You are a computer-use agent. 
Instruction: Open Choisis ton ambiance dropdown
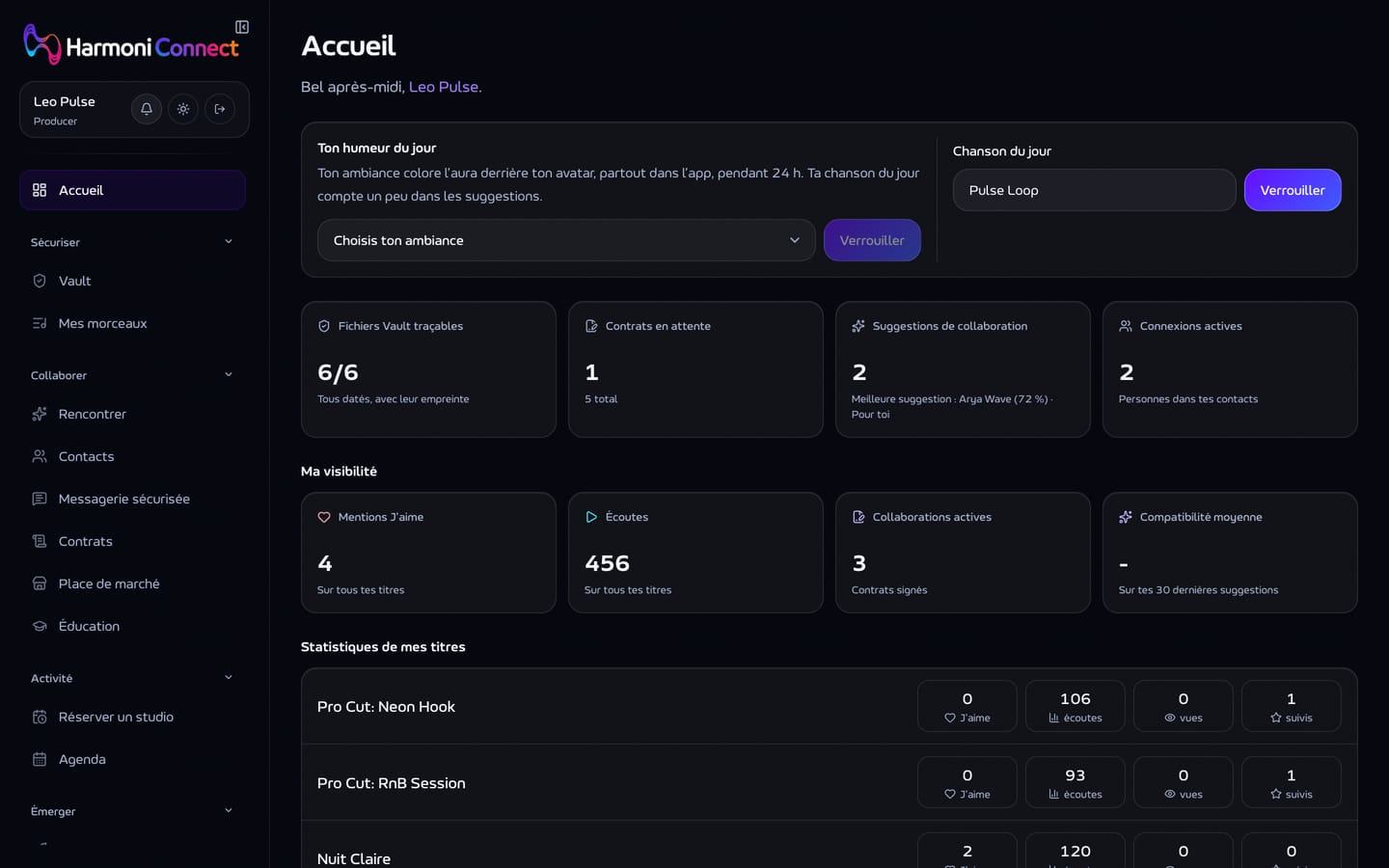tap(566, 240)
